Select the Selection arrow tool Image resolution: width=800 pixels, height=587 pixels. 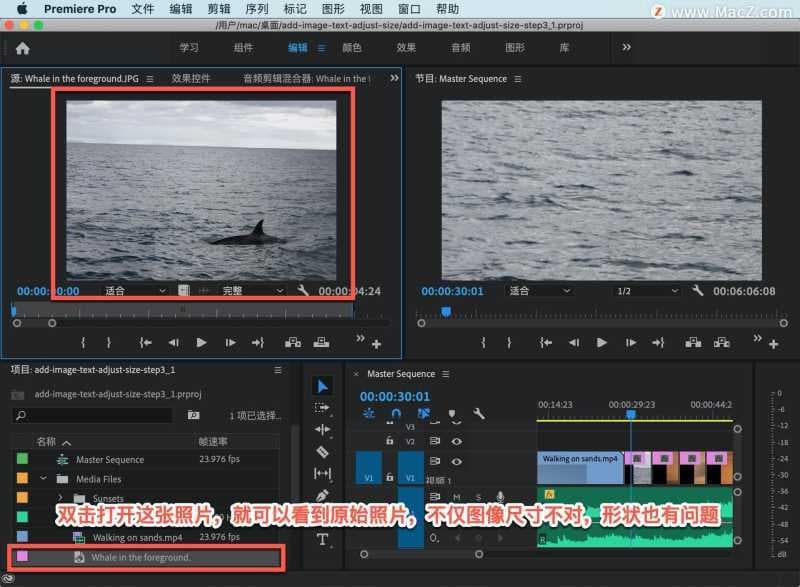coord(322,386)
